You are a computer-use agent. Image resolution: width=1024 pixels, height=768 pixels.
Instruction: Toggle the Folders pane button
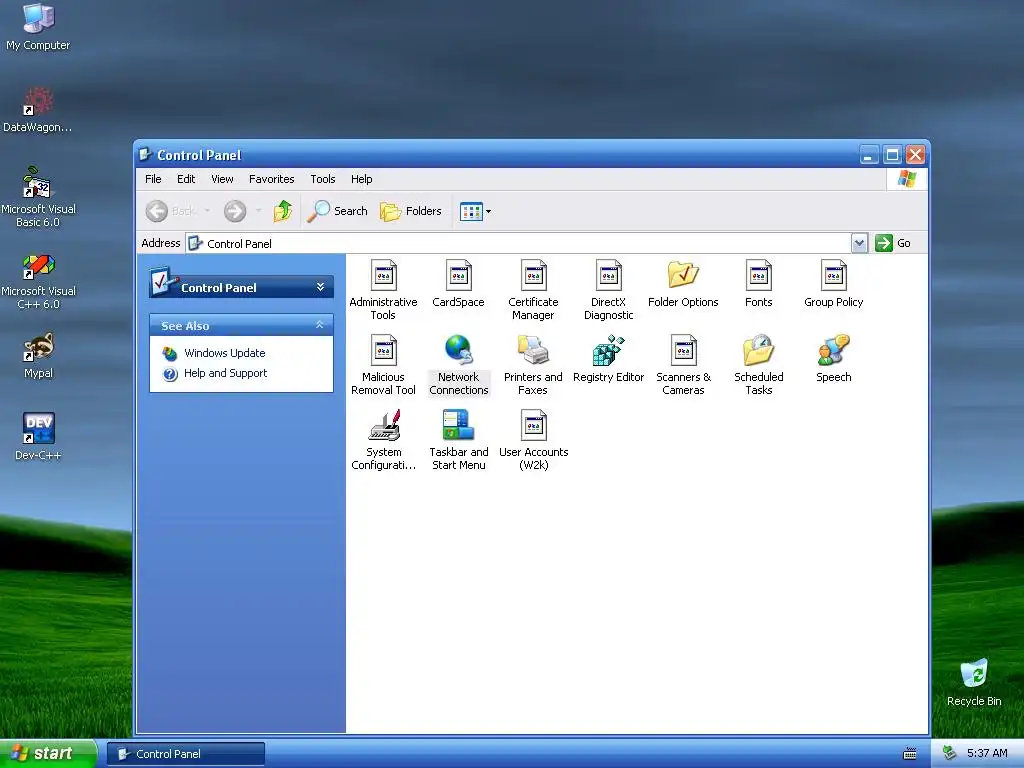[x=411, y=211]
